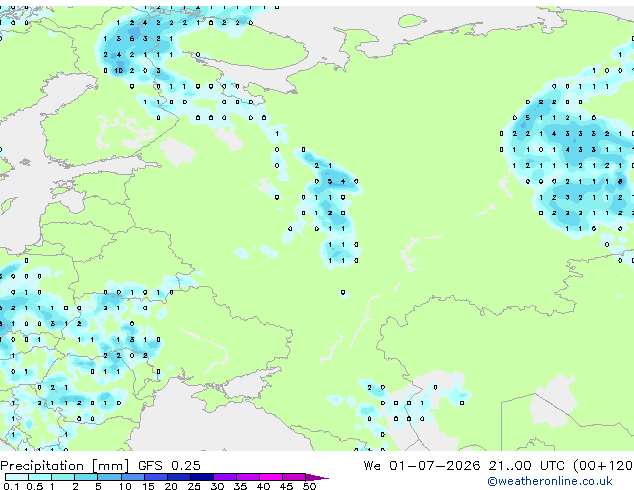
Task: Click the legend label '50'
Action: click(x=309, y=486)
